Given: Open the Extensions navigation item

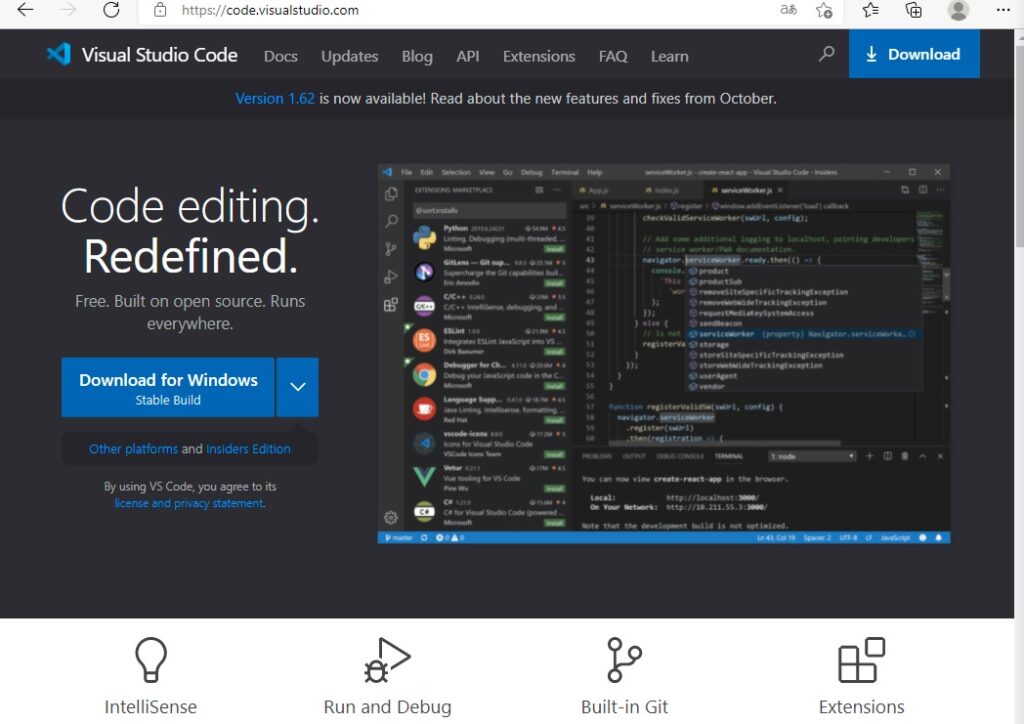Looking at the screenshot, I should tap(539, 56).
